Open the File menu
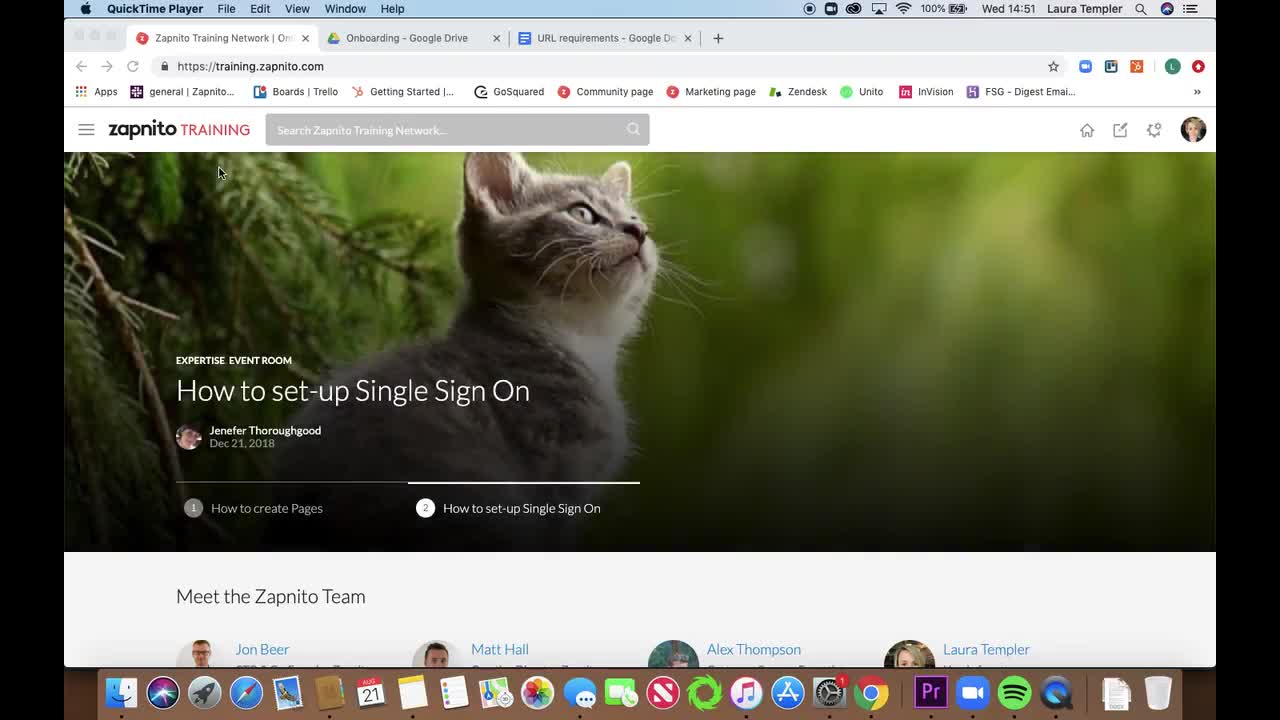Image resolution: width=1280 pixels, height=720 pixels. [x=226, y=9]
